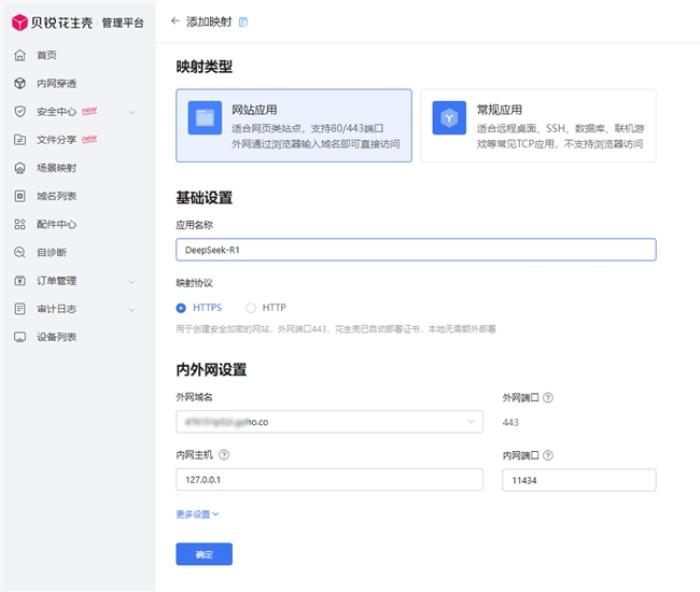Expand the 订单管理 submenu chevron
Viewport: 700px width, 592px height.
pyautogui.click(x=132, y=281)
